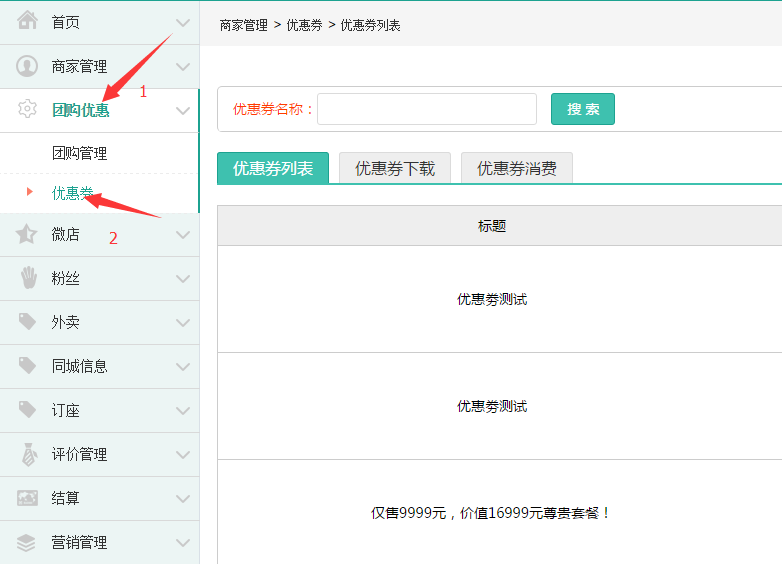Switch to the 优惠券下载 tab

click(395, 168)
